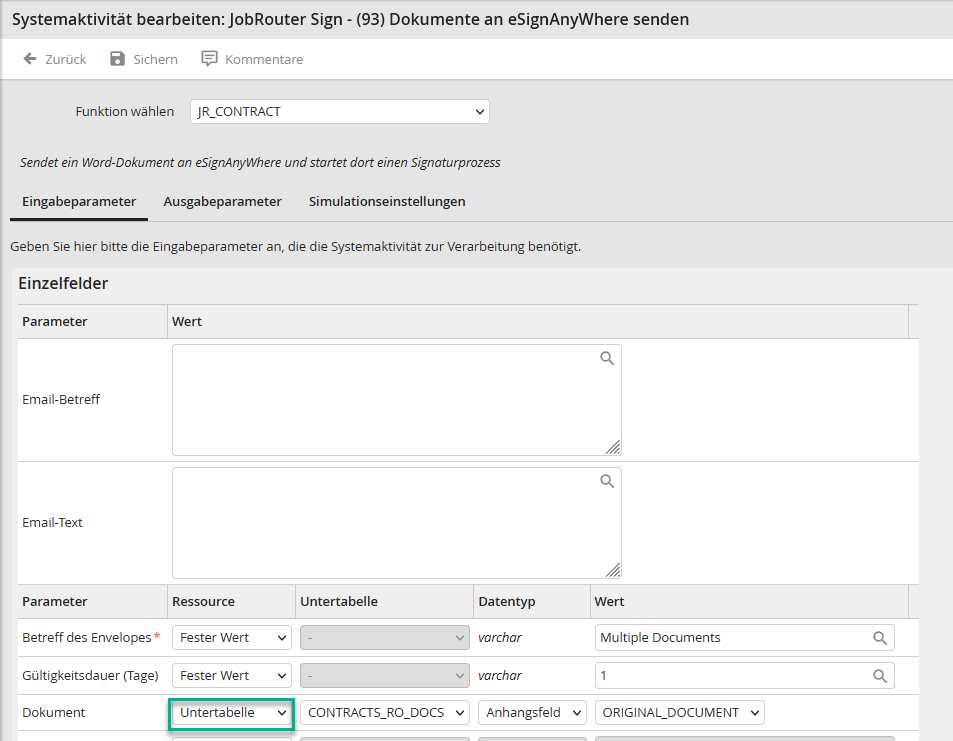Switch to the Simulationseinstellungen tab
The height and width of the screenshot is (741, 953).
click(x=387, y=201)
